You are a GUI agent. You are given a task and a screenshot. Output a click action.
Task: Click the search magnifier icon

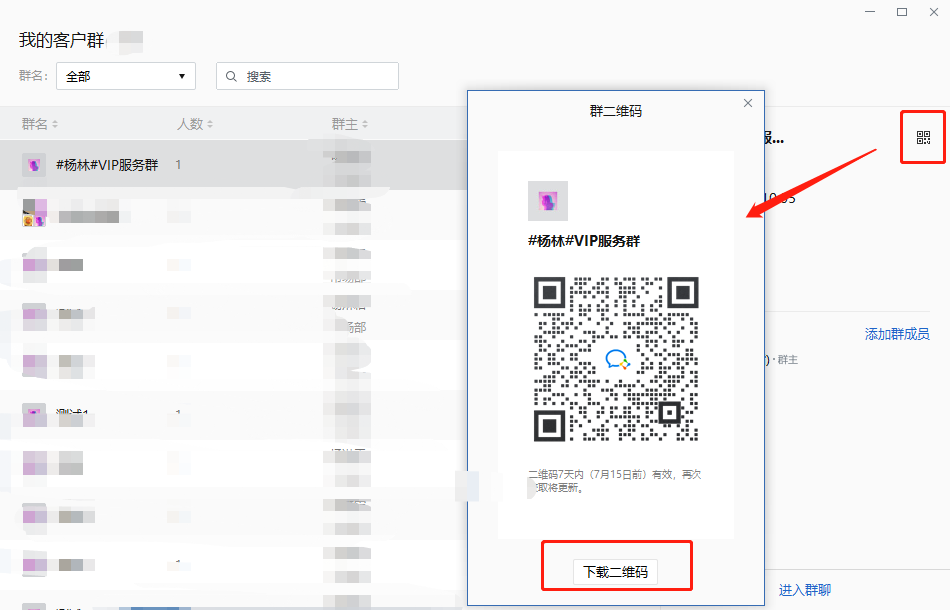point(231,76)
